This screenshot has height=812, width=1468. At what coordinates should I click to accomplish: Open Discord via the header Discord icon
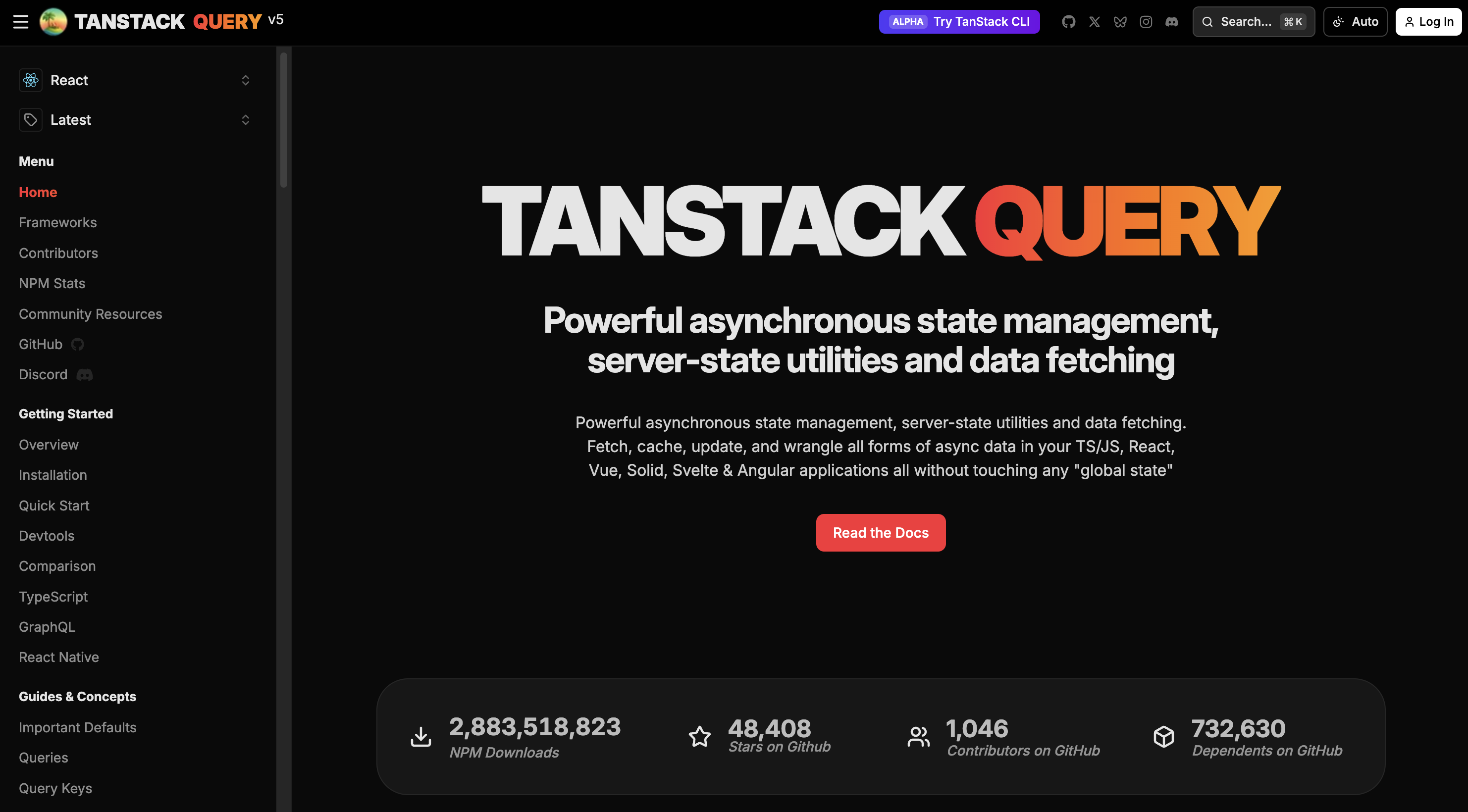point(1172,21)
